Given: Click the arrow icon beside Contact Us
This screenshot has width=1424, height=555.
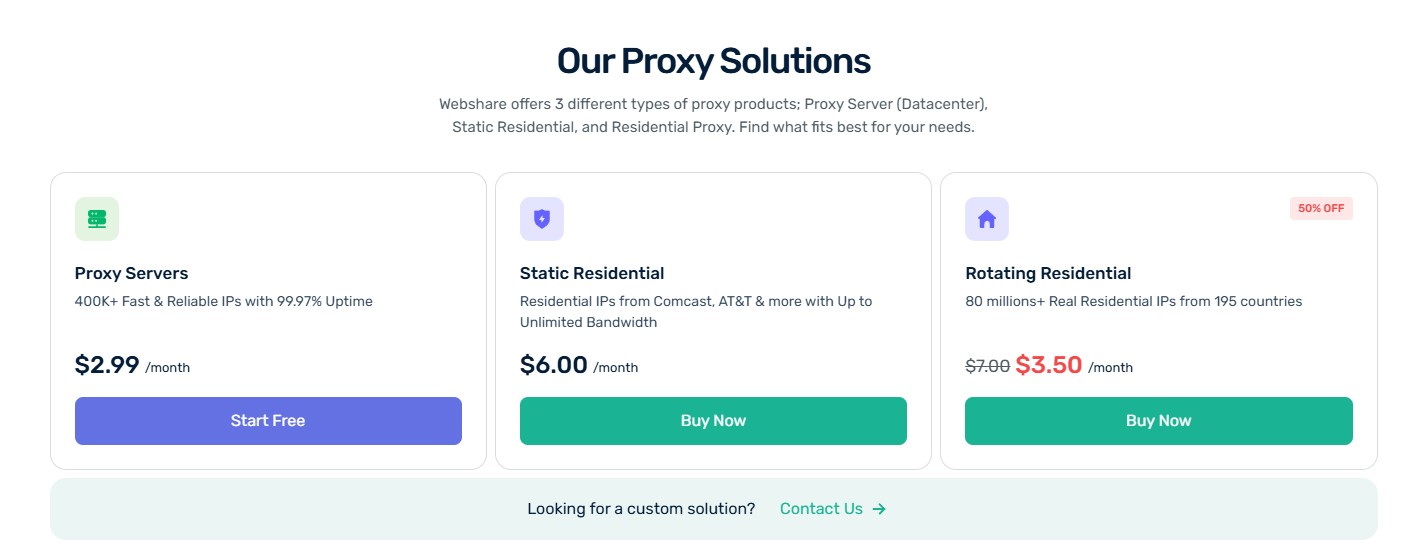Looking at the screenshot, I should [x=879, y=509].
